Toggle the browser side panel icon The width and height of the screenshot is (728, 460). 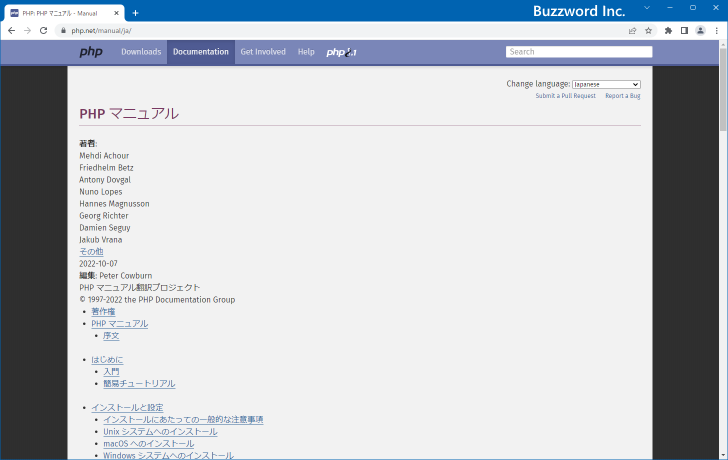(x=684, y=31)
